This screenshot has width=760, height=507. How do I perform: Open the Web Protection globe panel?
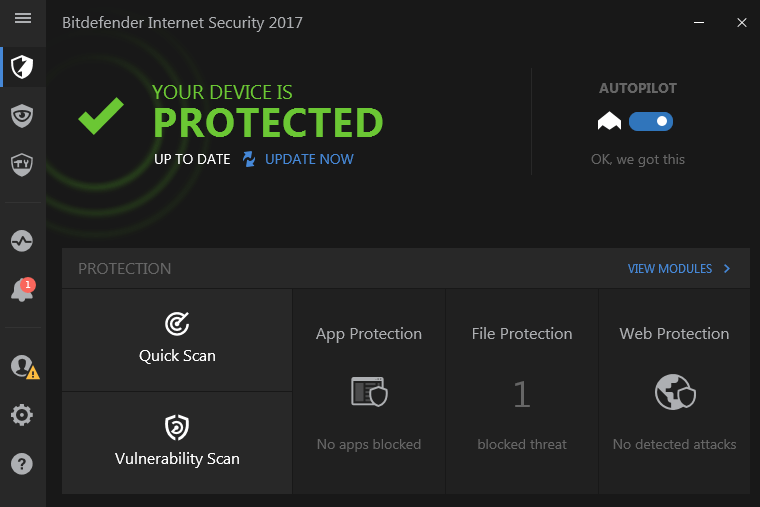pos(674,391)
